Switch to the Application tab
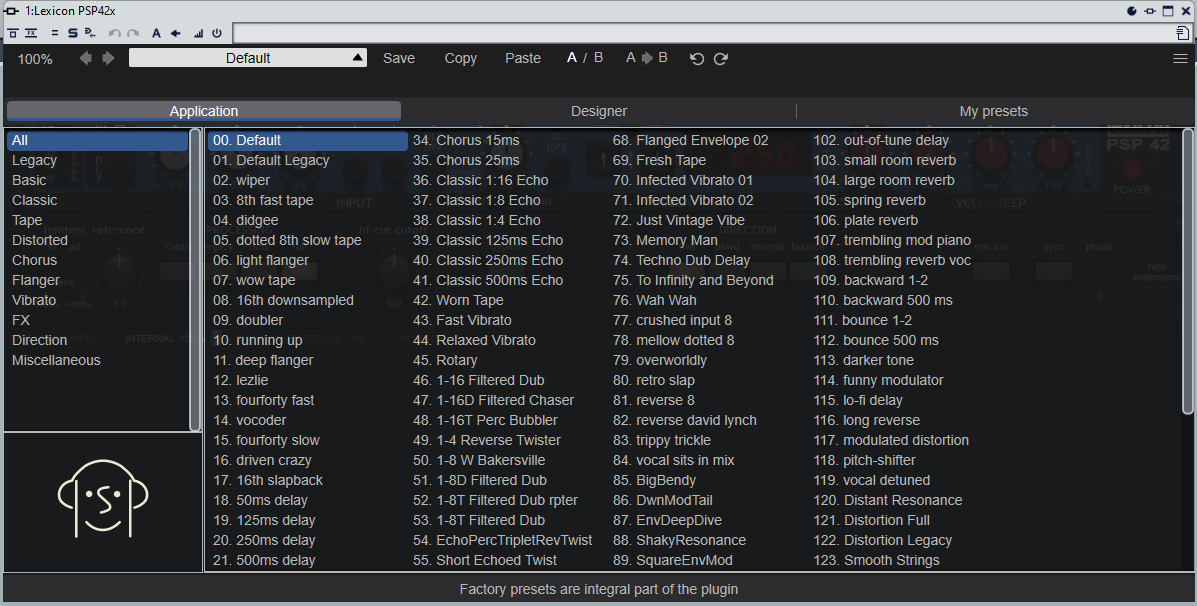Image resolution: width=1197 pixels, height=606 pixels. pyautogui.click(x=204, y=111)
